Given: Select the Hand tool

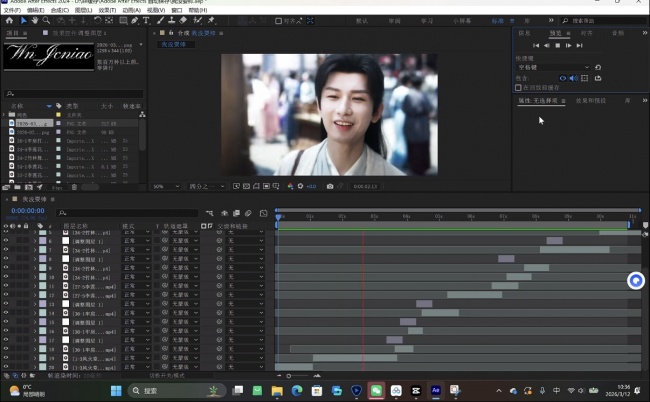Looking at the screenshot, I should [35, 20].
